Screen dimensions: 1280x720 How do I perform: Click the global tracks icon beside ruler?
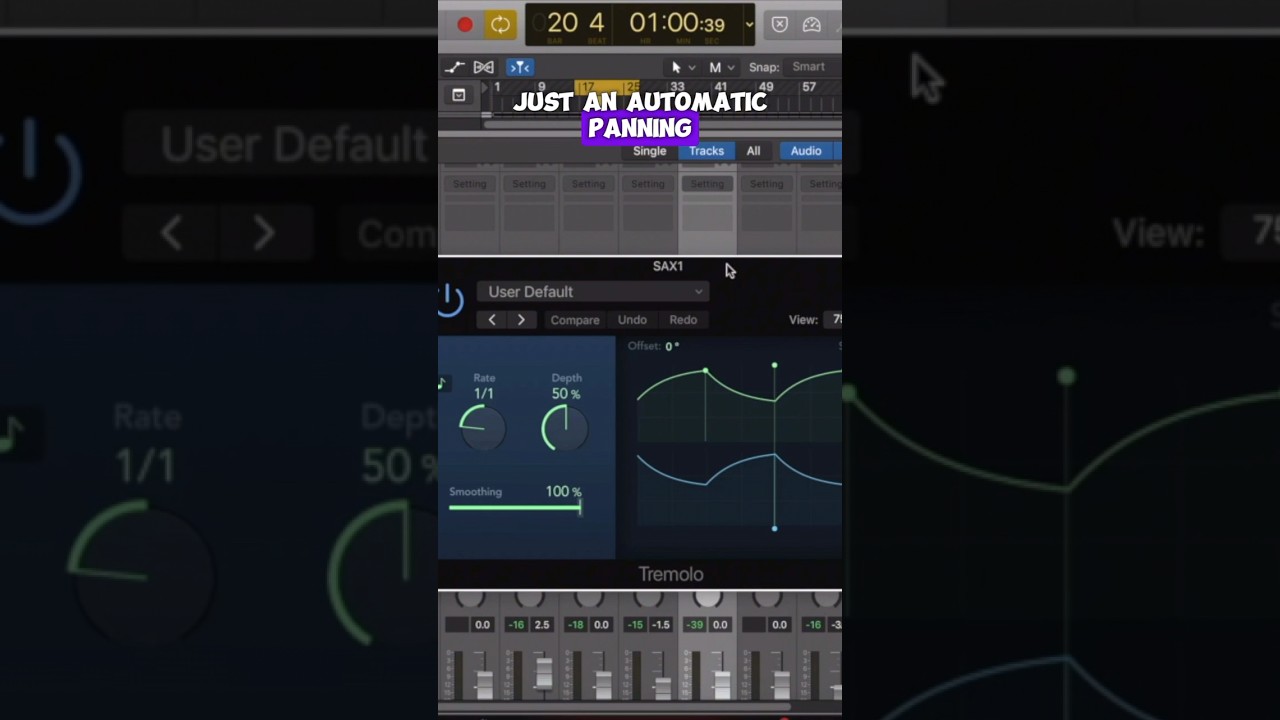[x=459, y=95]
